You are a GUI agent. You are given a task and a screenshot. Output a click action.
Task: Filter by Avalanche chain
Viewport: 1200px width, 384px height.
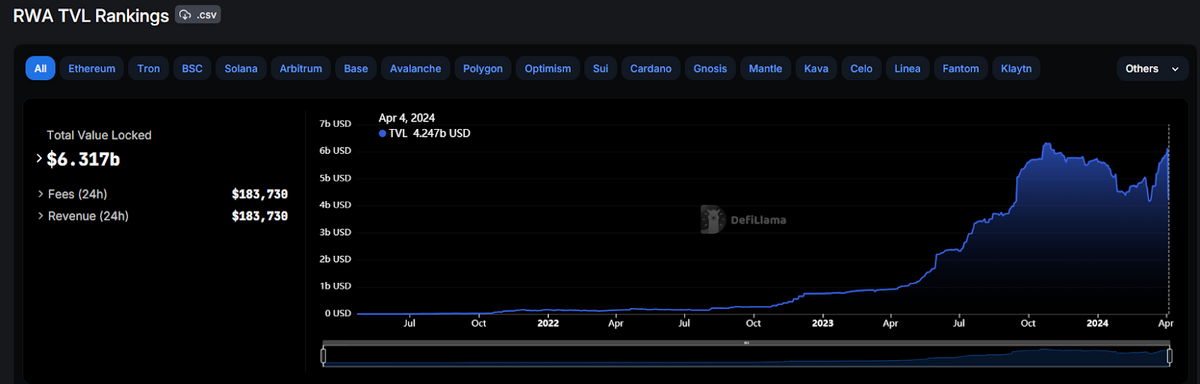tap(415, 69)
